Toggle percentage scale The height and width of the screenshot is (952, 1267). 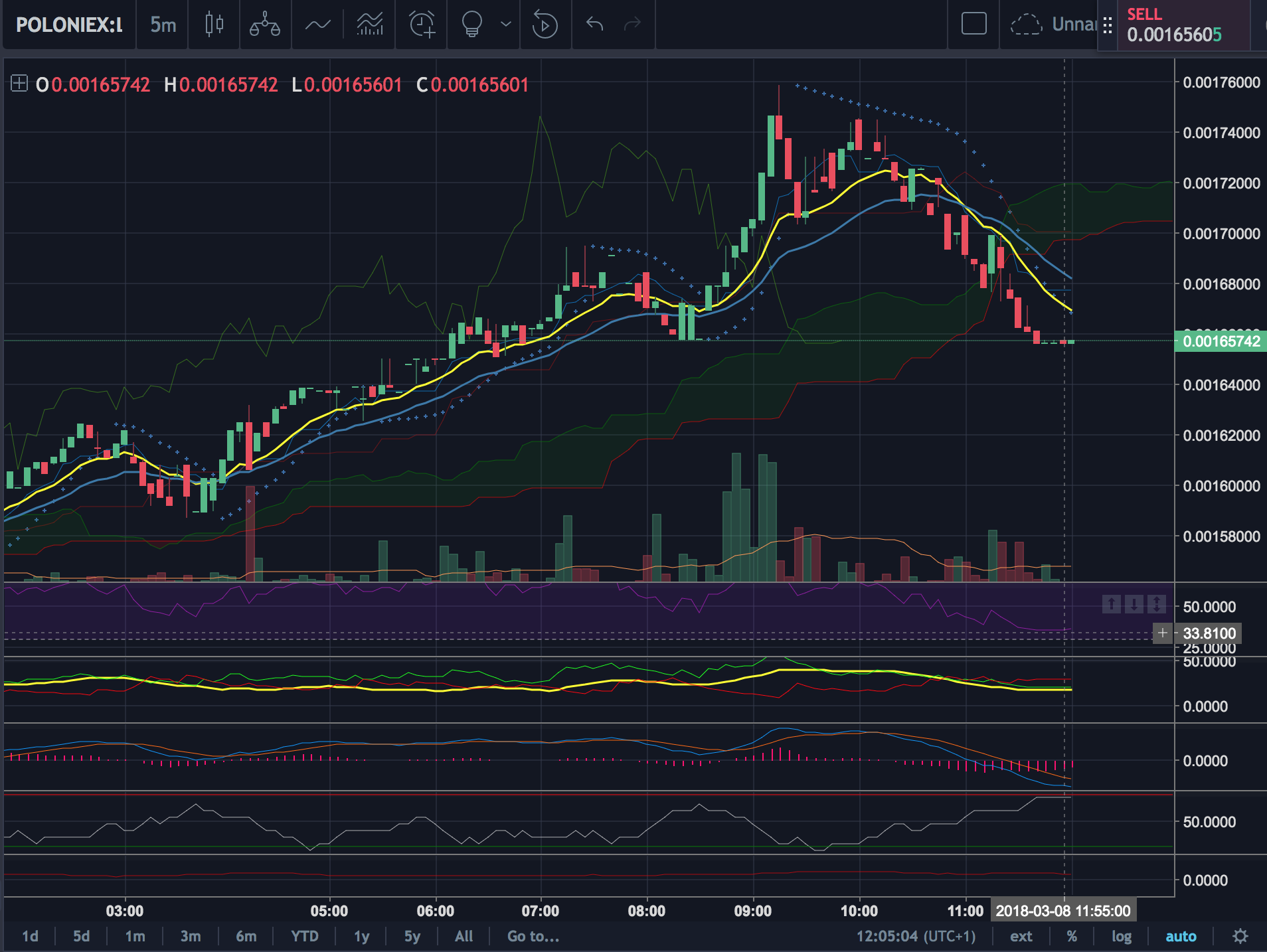(x=1072, y=936)
